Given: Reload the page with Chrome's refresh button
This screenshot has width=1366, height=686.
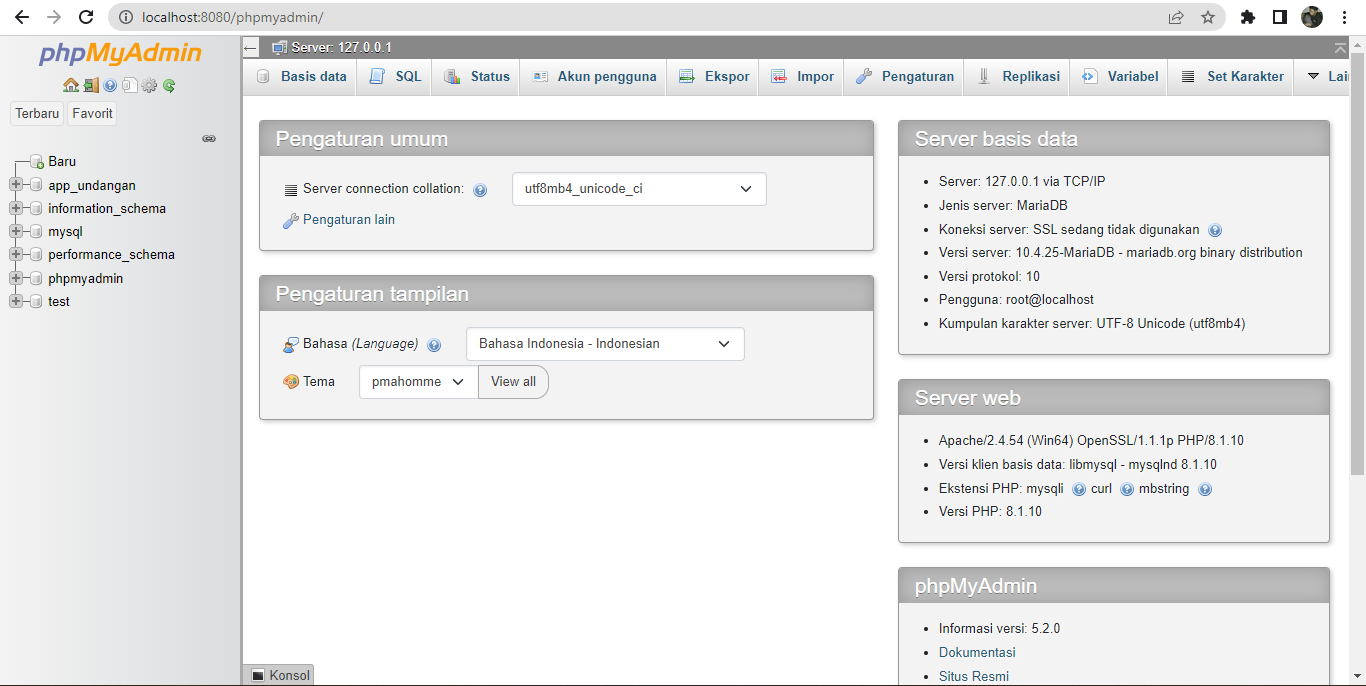Looking at the screenshot, I should [86, 17].
